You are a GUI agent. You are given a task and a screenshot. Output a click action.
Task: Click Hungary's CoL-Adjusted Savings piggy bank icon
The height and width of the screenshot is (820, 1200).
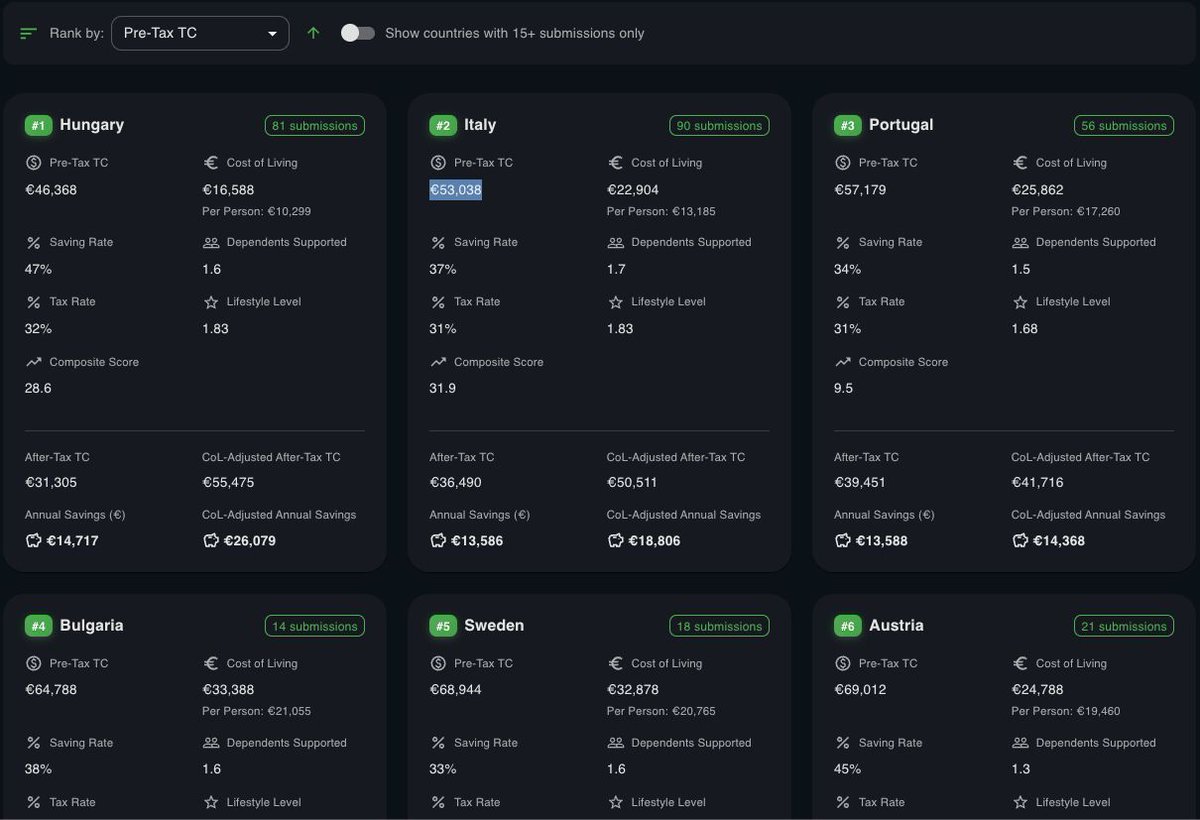coord(210,540)
